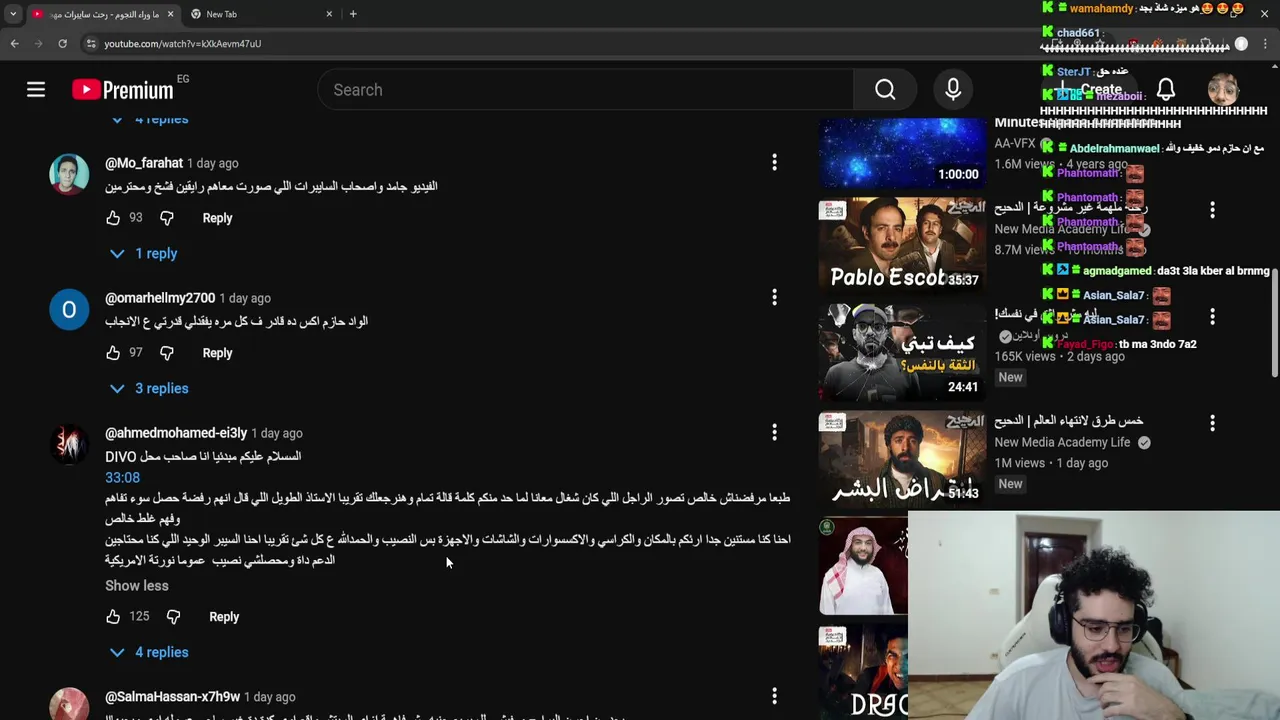The width and height of the screenshot is (1280, 720).
Task: Open options menu for @omarhellmy2700 comment
Action: click(x=774, y=297)
